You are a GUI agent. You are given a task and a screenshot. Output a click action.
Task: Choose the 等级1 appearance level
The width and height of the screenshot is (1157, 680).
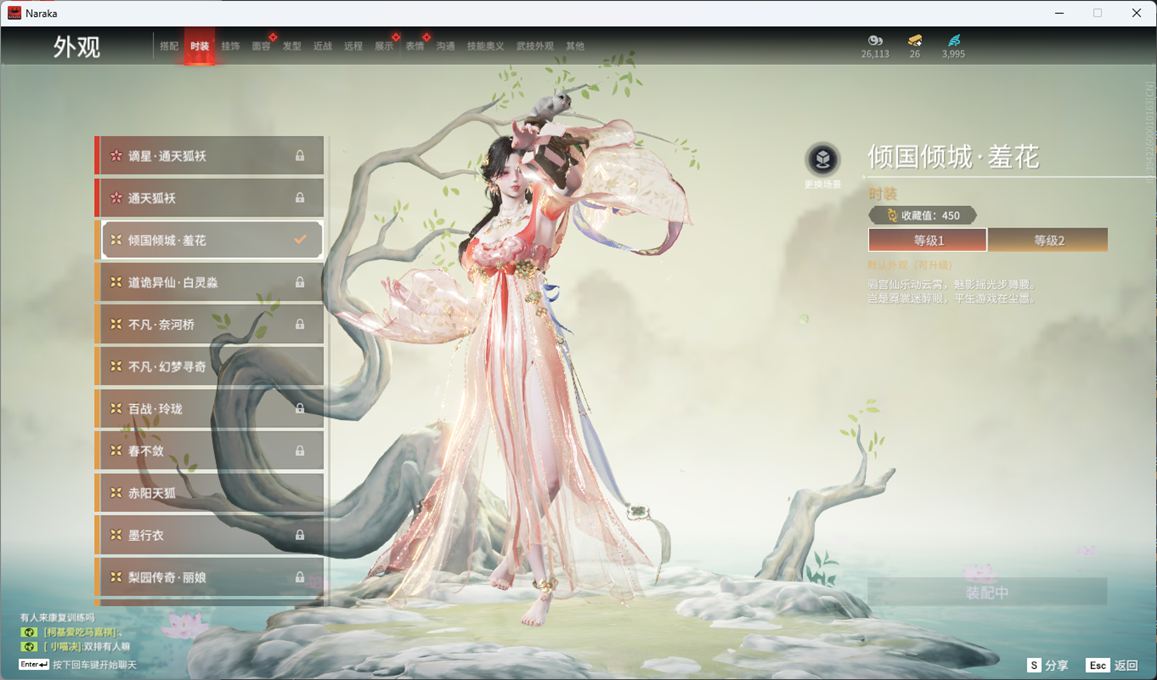928,240
